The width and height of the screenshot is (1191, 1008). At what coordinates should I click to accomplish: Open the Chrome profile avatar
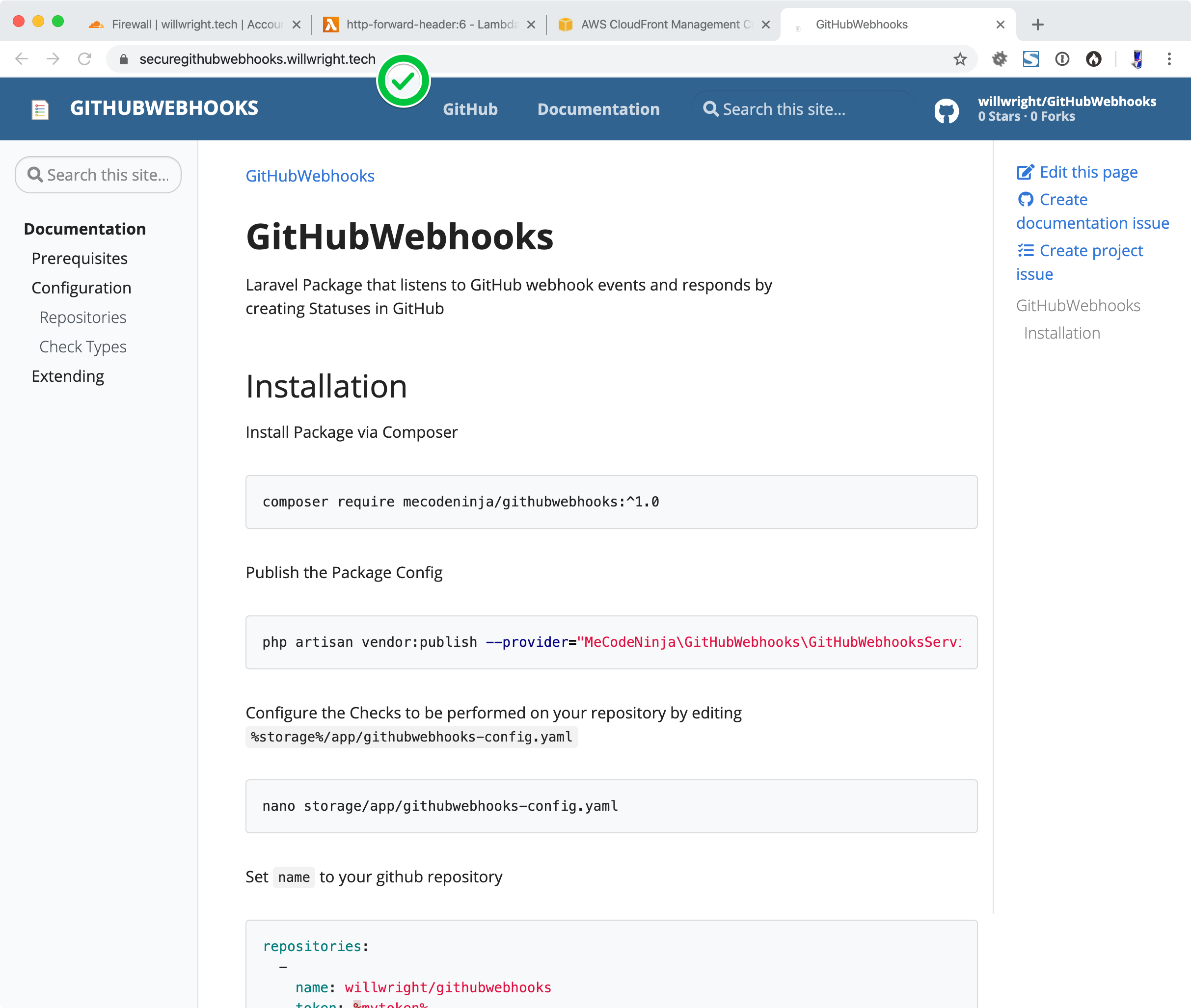[1137, 59]
